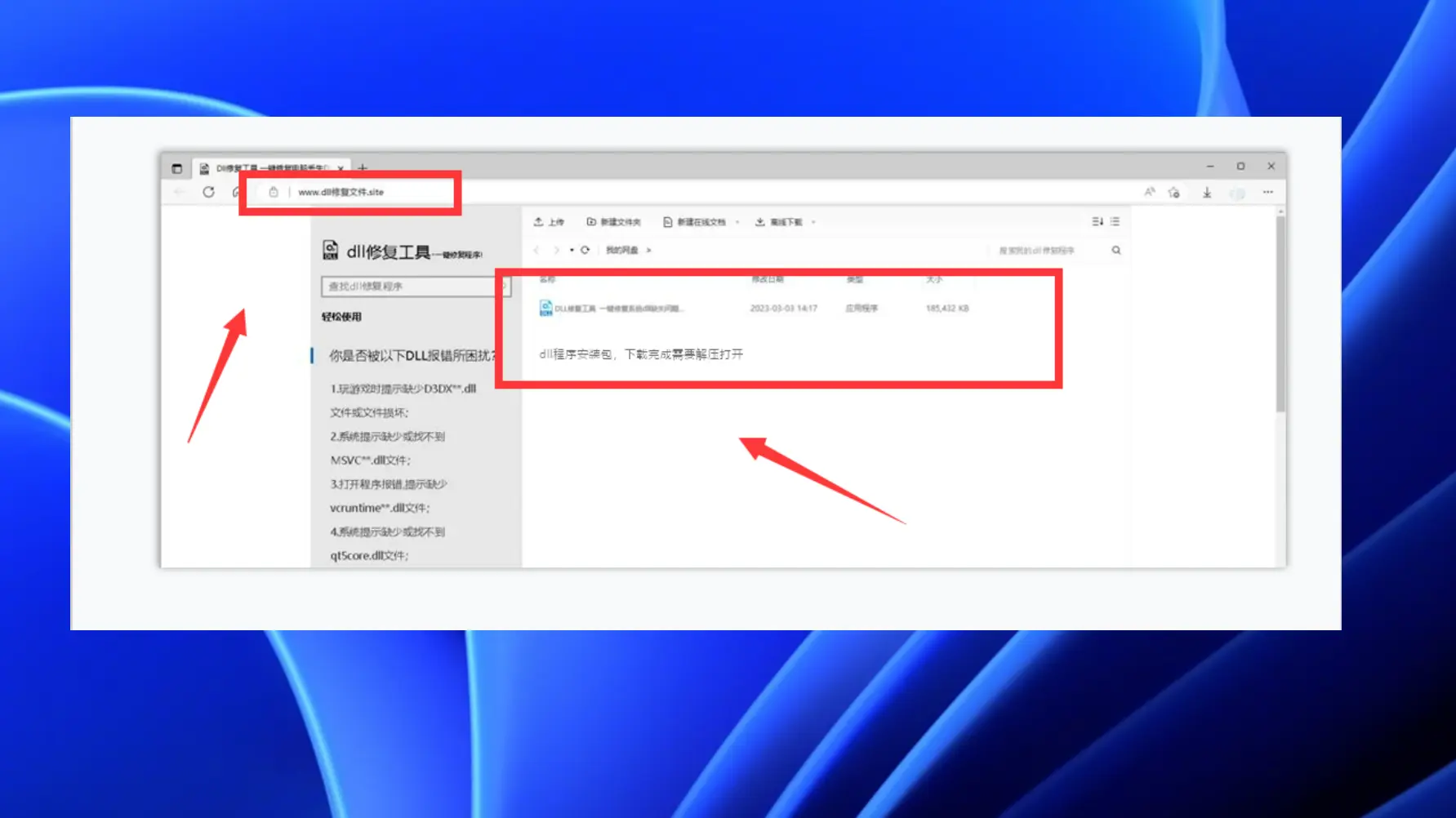
Task: Open the browser downloads icon
Action: (x=1207, y=193)
